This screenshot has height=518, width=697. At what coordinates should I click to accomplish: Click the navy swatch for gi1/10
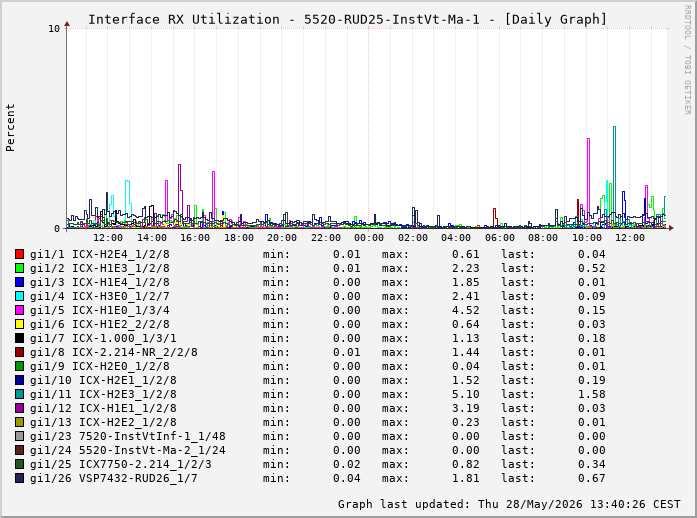pyautogui.click(x=19, y=380)
